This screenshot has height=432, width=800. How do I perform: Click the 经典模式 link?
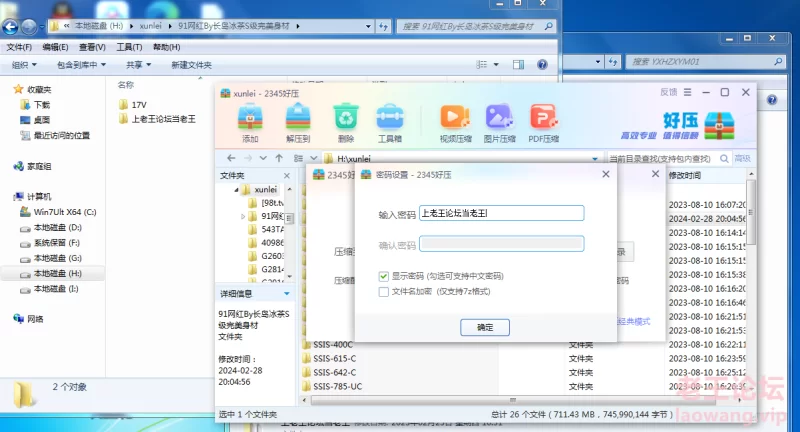click(634, 321)
